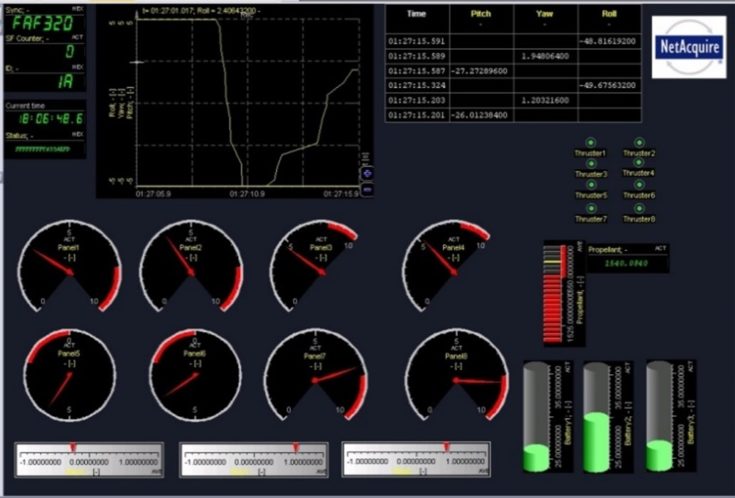Click the Thruster5 indicator light
Image resolution: width=735 pixels, height=498 pixels.
pyautogui.click(x=591, y=184)
